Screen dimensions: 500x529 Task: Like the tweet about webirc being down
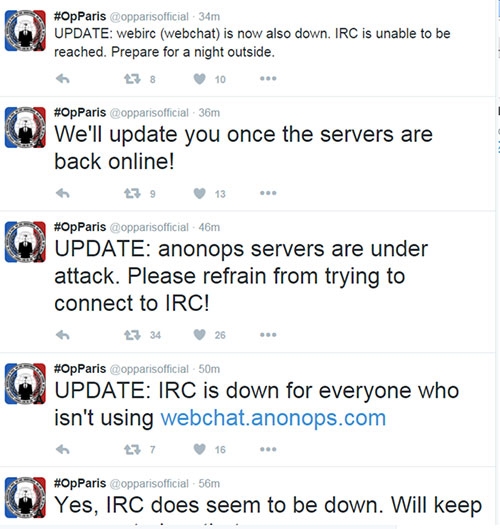coord(199,79)
